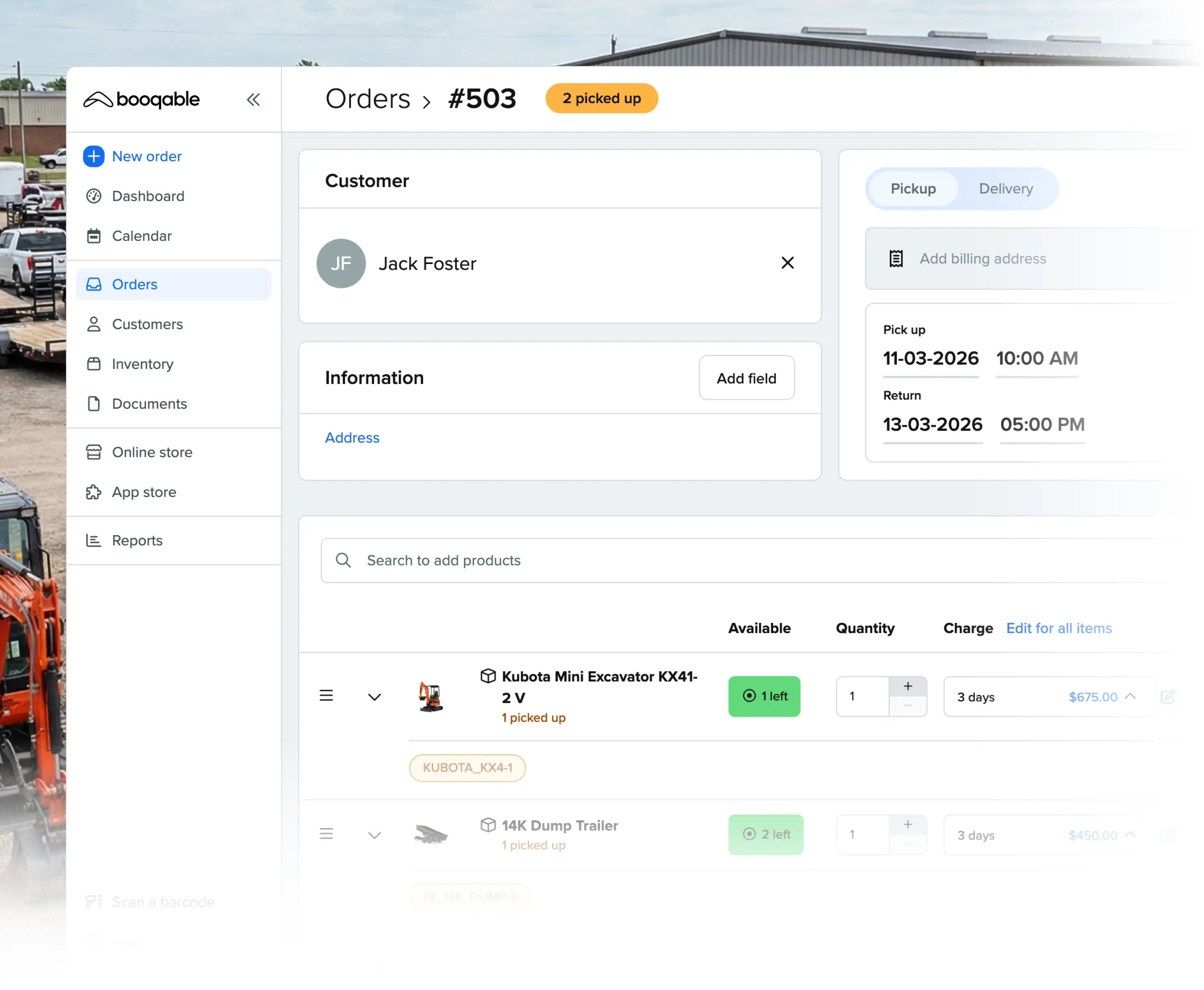Screen dimensions: 1204x990
Task: Collapse the $675.00 charge breakdown
Action: (1131, 696)
